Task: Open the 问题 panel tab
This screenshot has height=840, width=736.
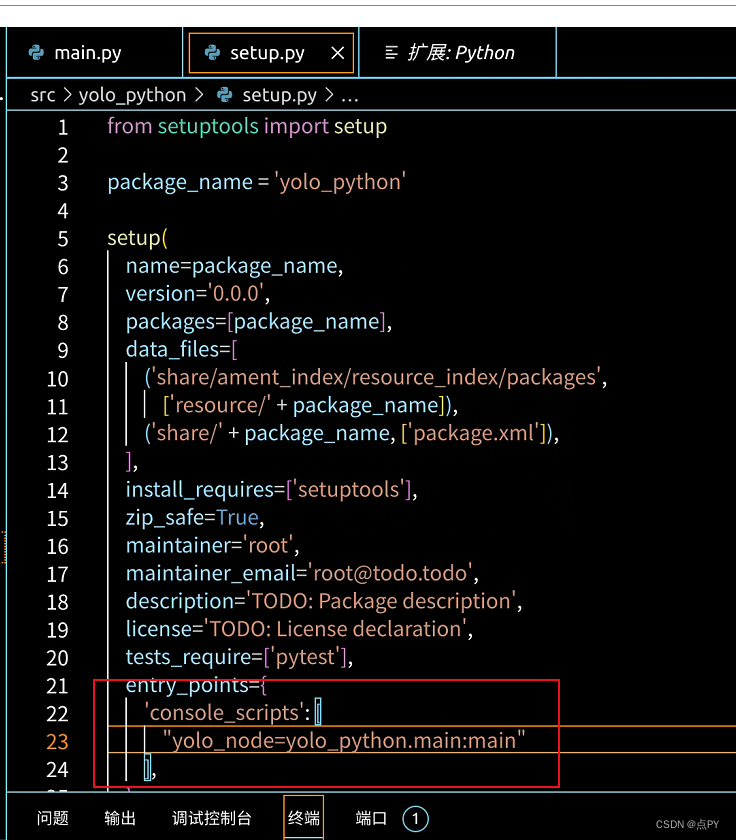Action: point(52,818)
